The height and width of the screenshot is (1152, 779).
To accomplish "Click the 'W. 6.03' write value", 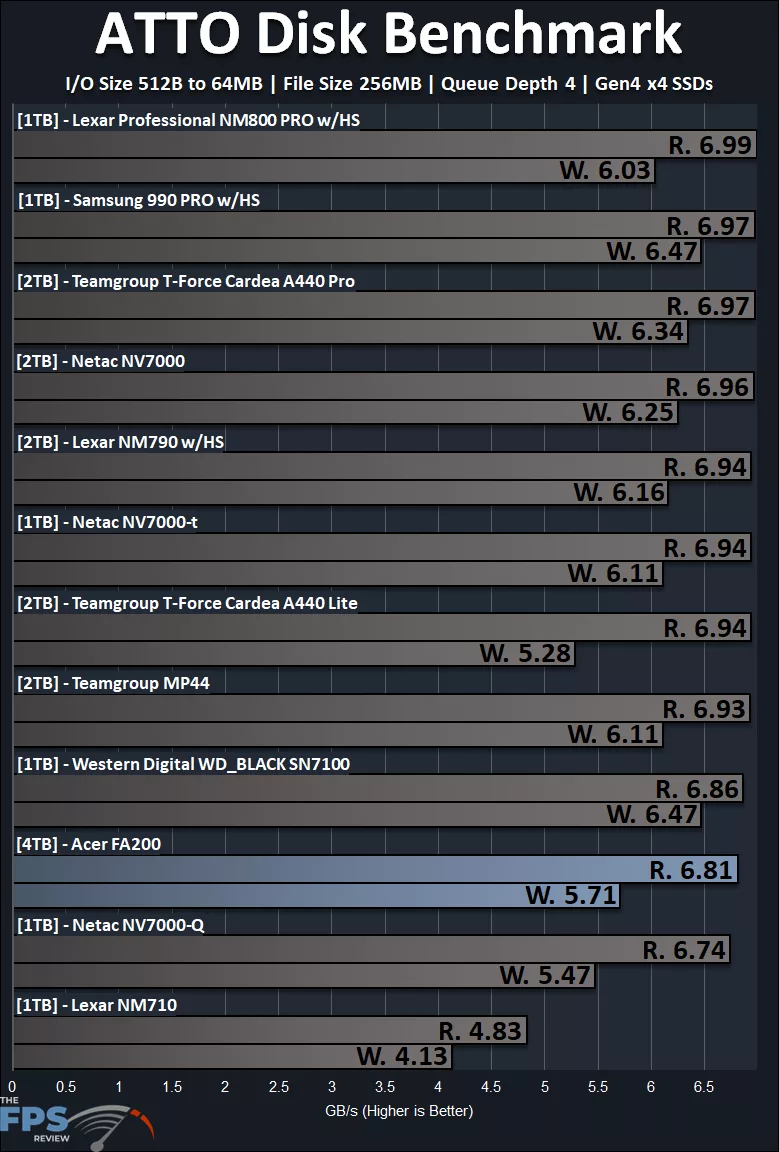I will coord(606,170).
